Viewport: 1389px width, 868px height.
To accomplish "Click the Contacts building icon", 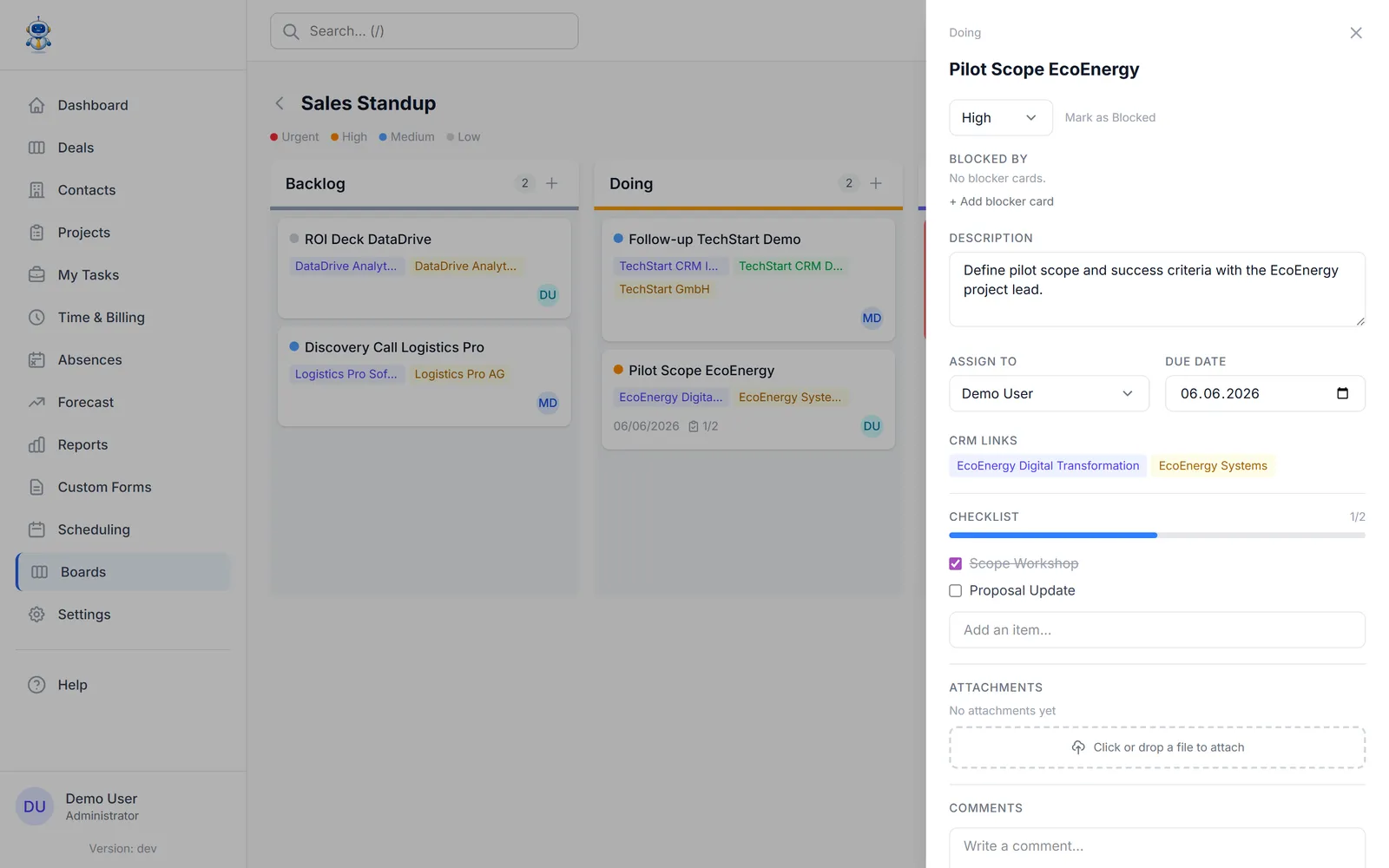I will (36, 190).
